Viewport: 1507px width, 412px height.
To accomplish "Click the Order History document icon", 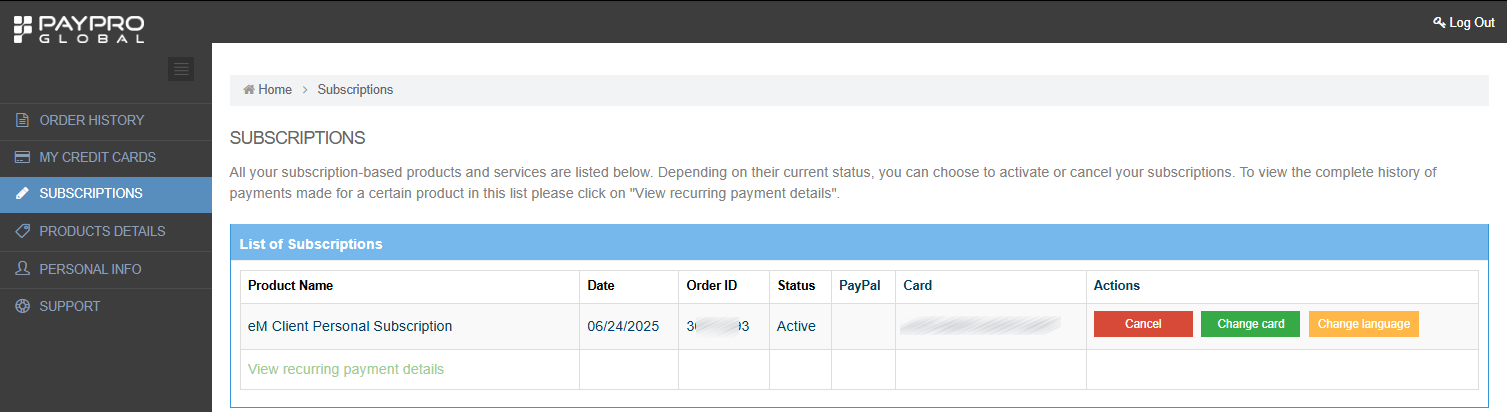I will point(21,121).
